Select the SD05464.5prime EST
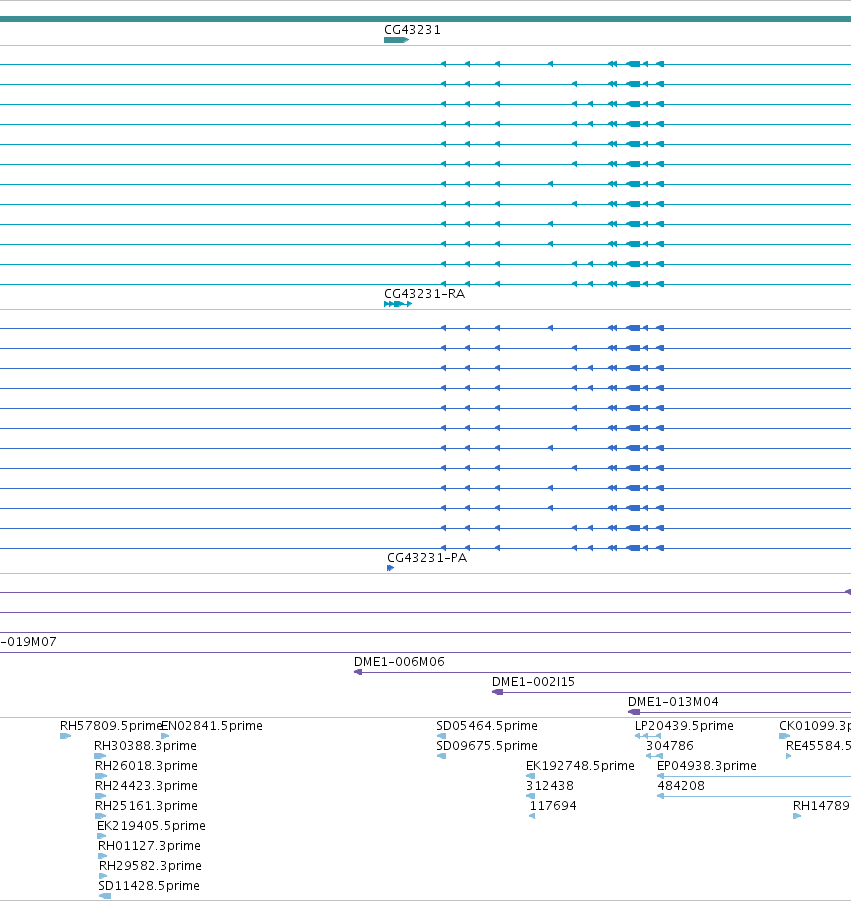851x901 pixels. pyautogui.click(x=487, y=726)
